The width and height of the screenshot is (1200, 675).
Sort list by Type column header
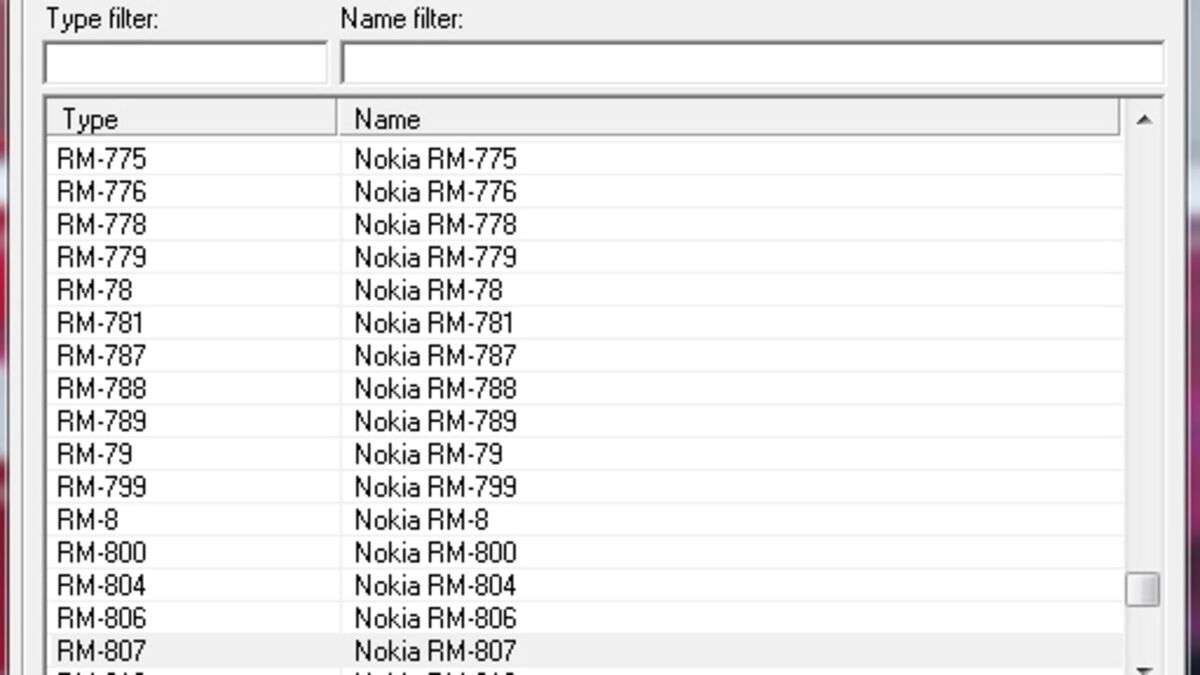191,119
